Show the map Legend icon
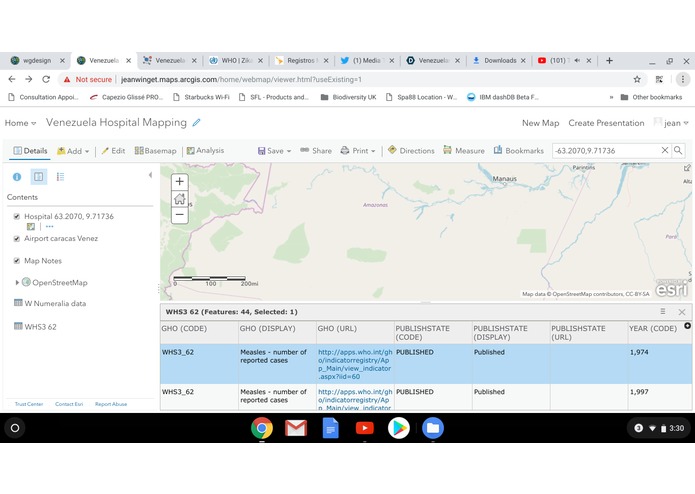 60,177
